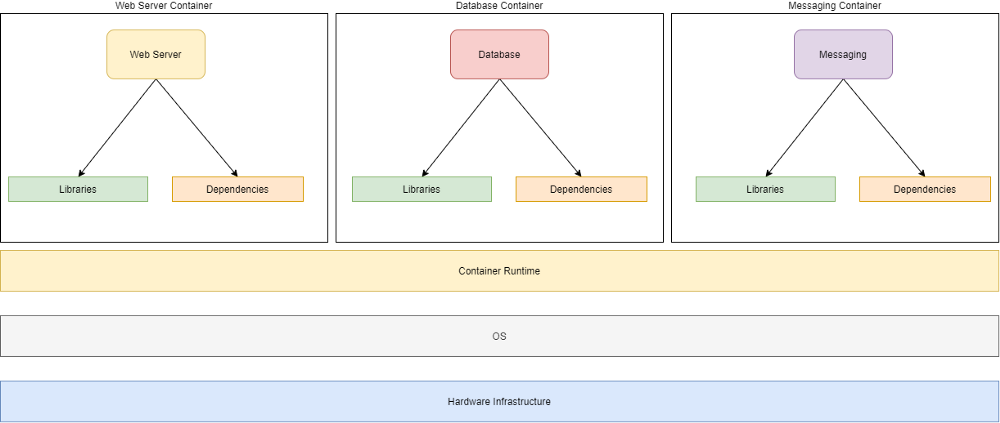Pick Libraries box in Messaging Container
Image resolution: width=1000 pixels, height=423 pixels.
tap(765, 189)
